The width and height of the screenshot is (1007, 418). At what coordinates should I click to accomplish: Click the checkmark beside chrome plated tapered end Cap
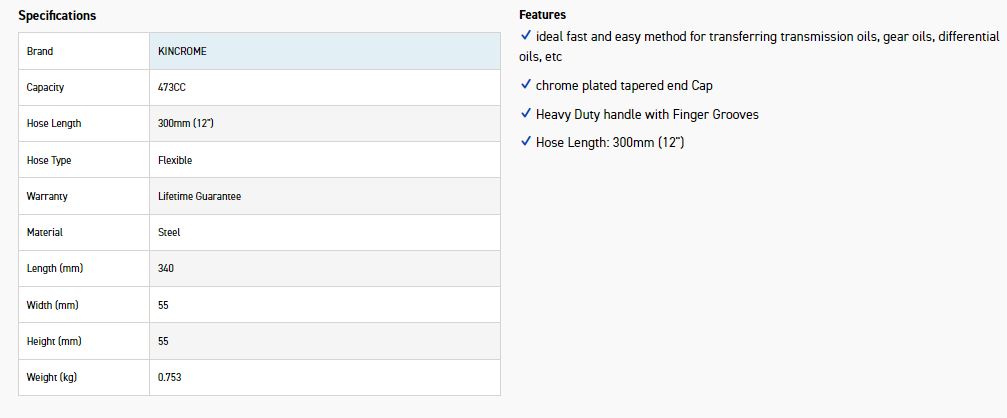(x=526, y=85)
